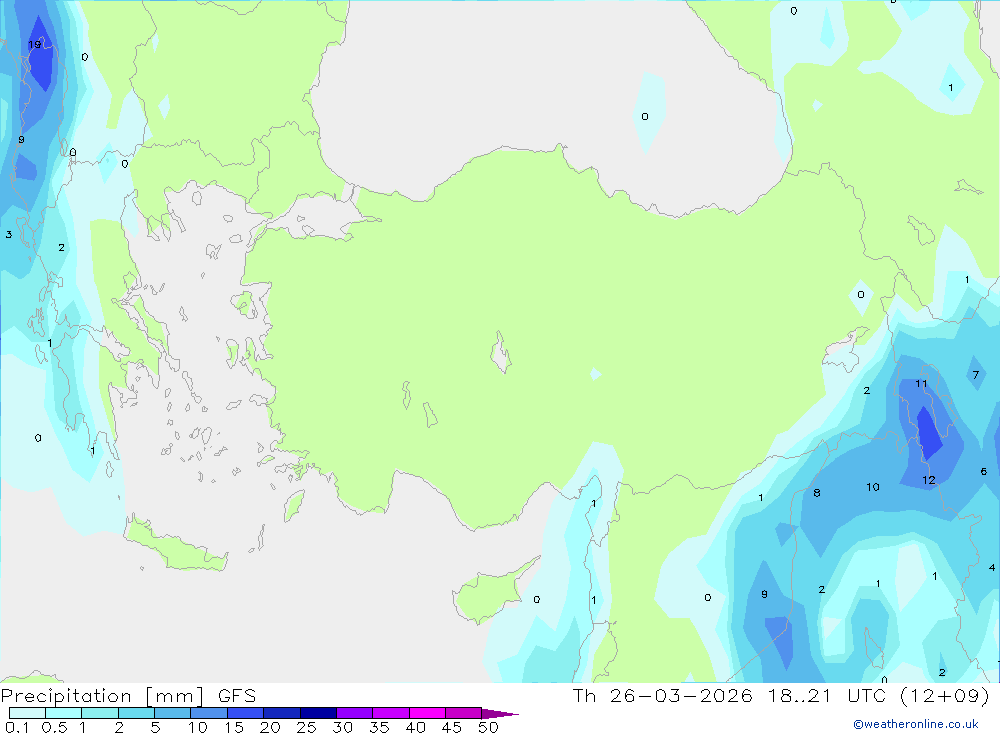Select the 'Precipitation [mm]' title text

(x=103, y=696)
